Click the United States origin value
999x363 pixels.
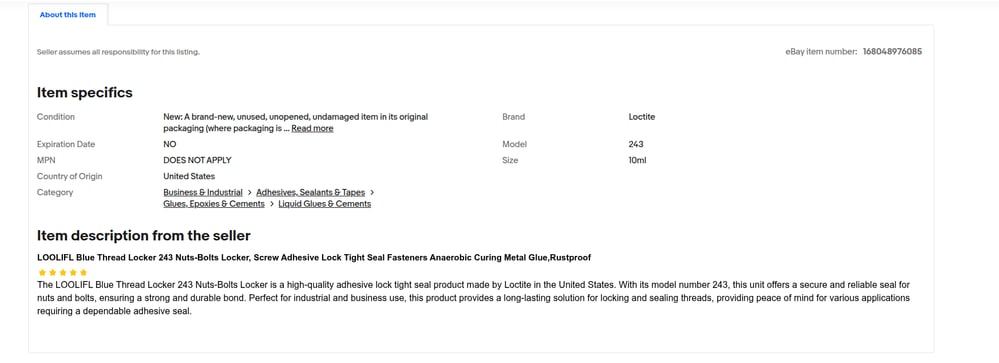click(189, 176)
